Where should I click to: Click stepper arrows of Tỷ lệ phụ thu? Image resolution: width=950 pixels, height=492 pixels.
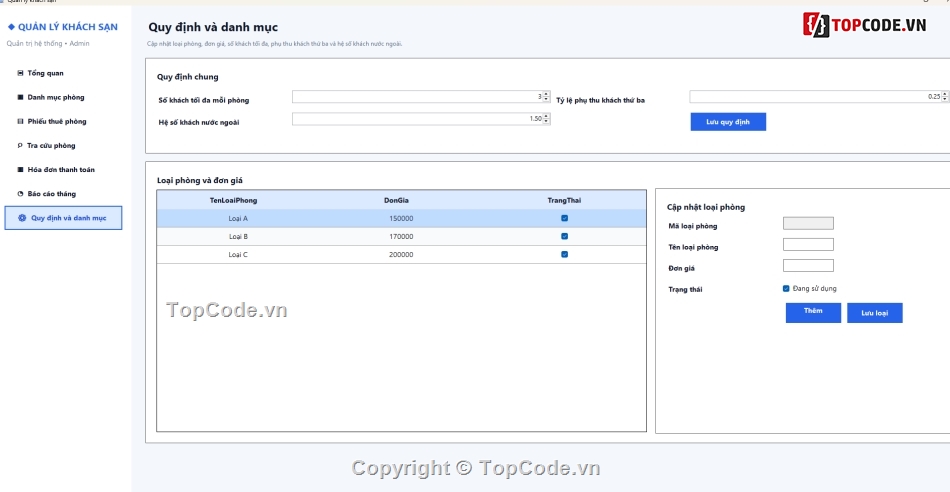(944, 97)
